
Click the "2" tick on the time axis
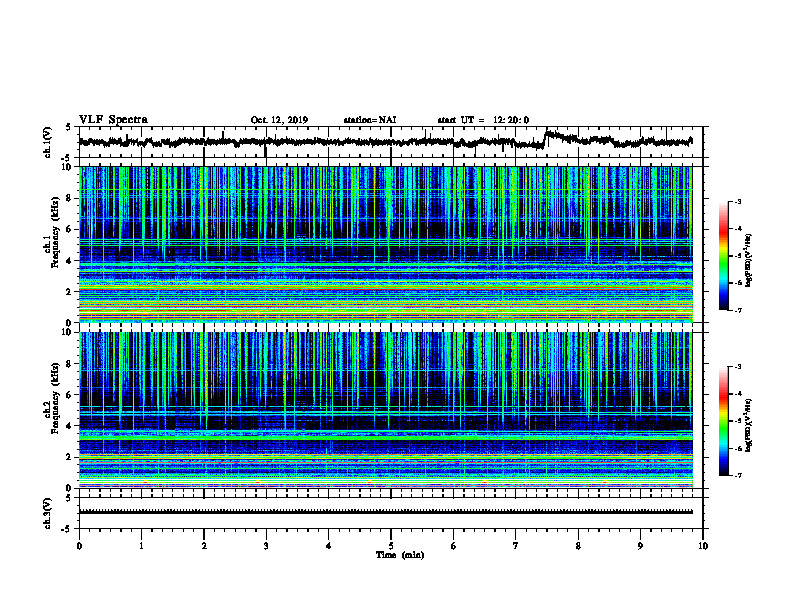(204, 546)
